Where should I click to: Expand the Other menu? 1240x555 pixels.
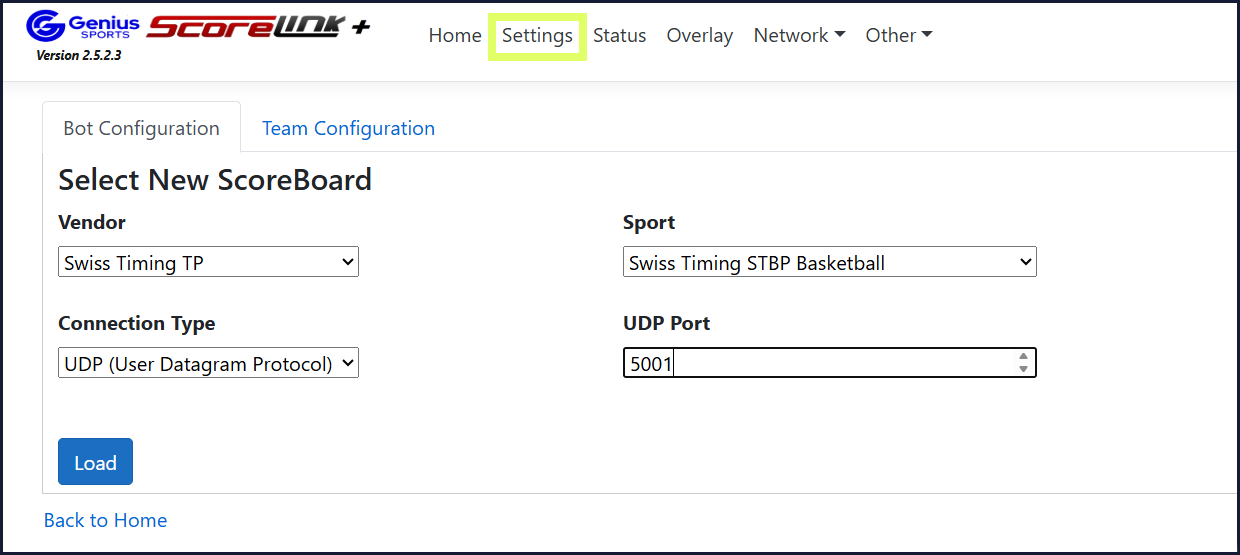[x=898, y=35]
